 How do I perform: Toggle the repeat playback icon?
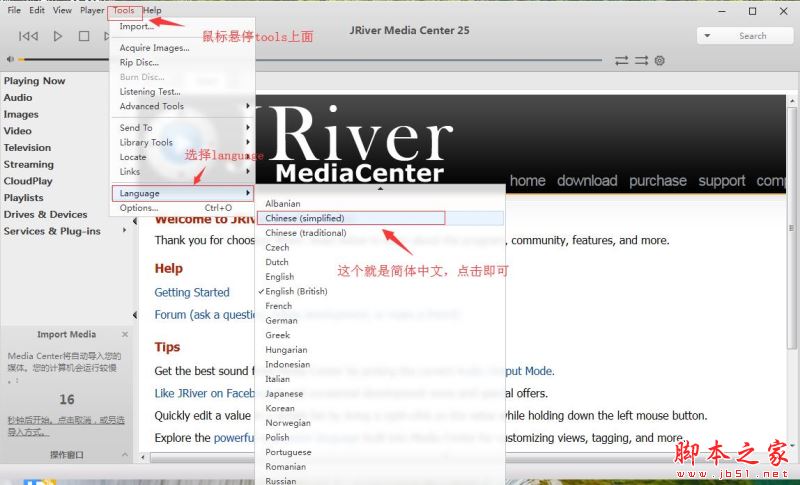tap(621, 61)
